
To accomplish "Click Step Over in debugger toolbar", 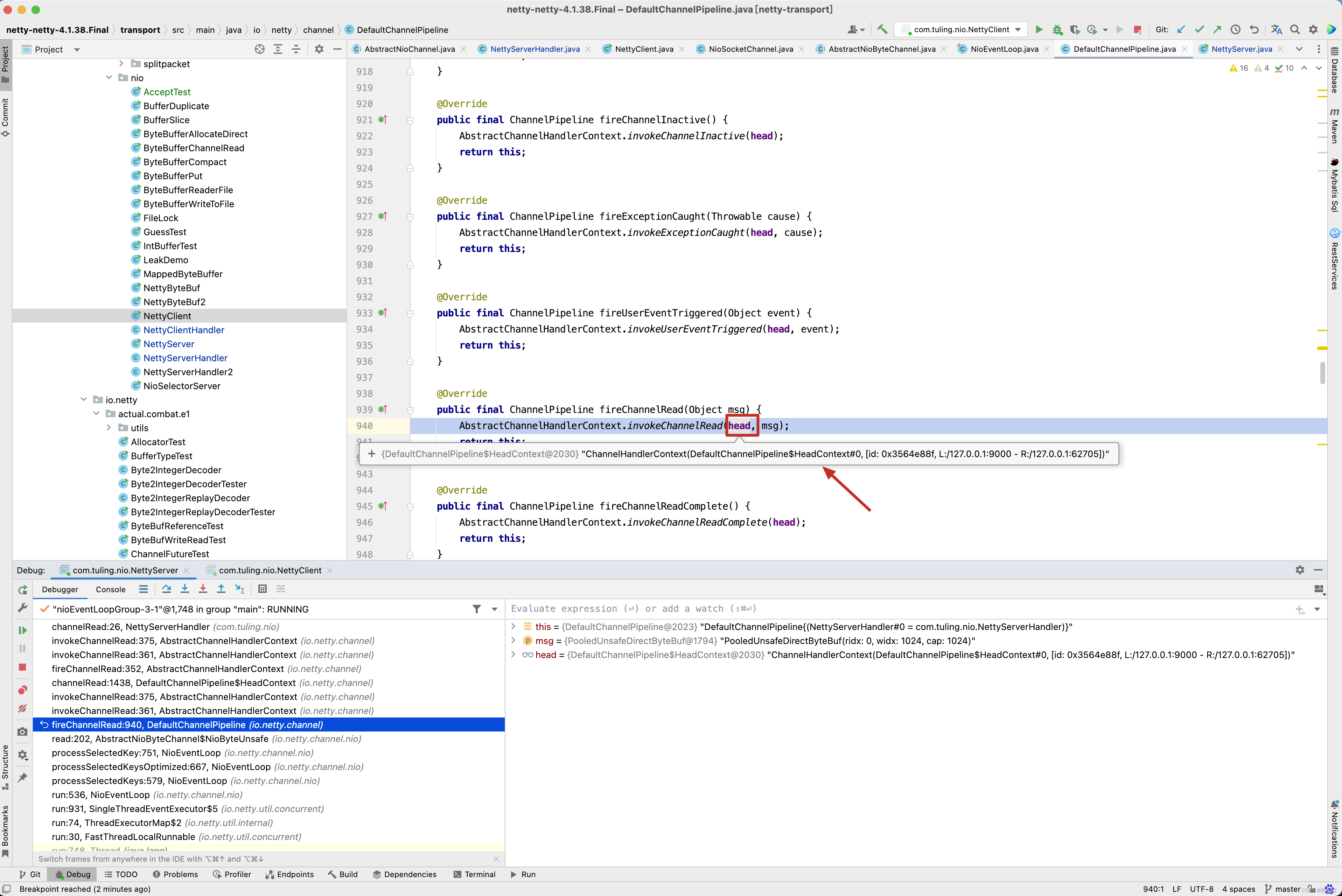I will click(x=166, y=589).
